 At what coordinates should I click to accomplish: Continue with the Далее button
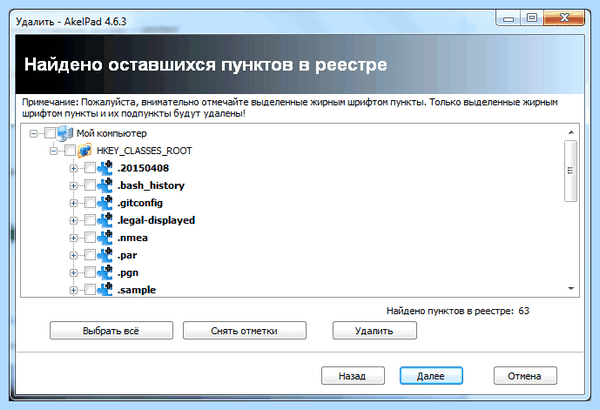[x=431, y=376]
